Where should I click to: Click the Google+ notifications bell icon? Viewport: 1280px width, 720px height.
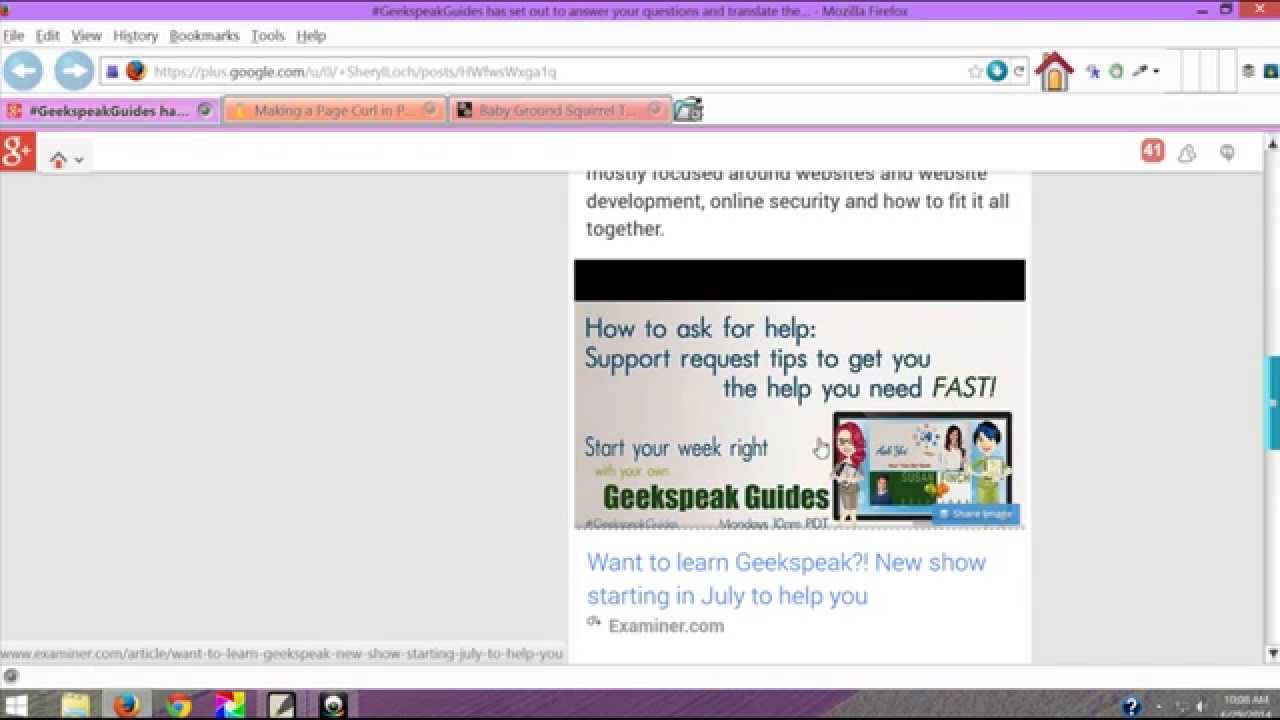[1187, 153]
